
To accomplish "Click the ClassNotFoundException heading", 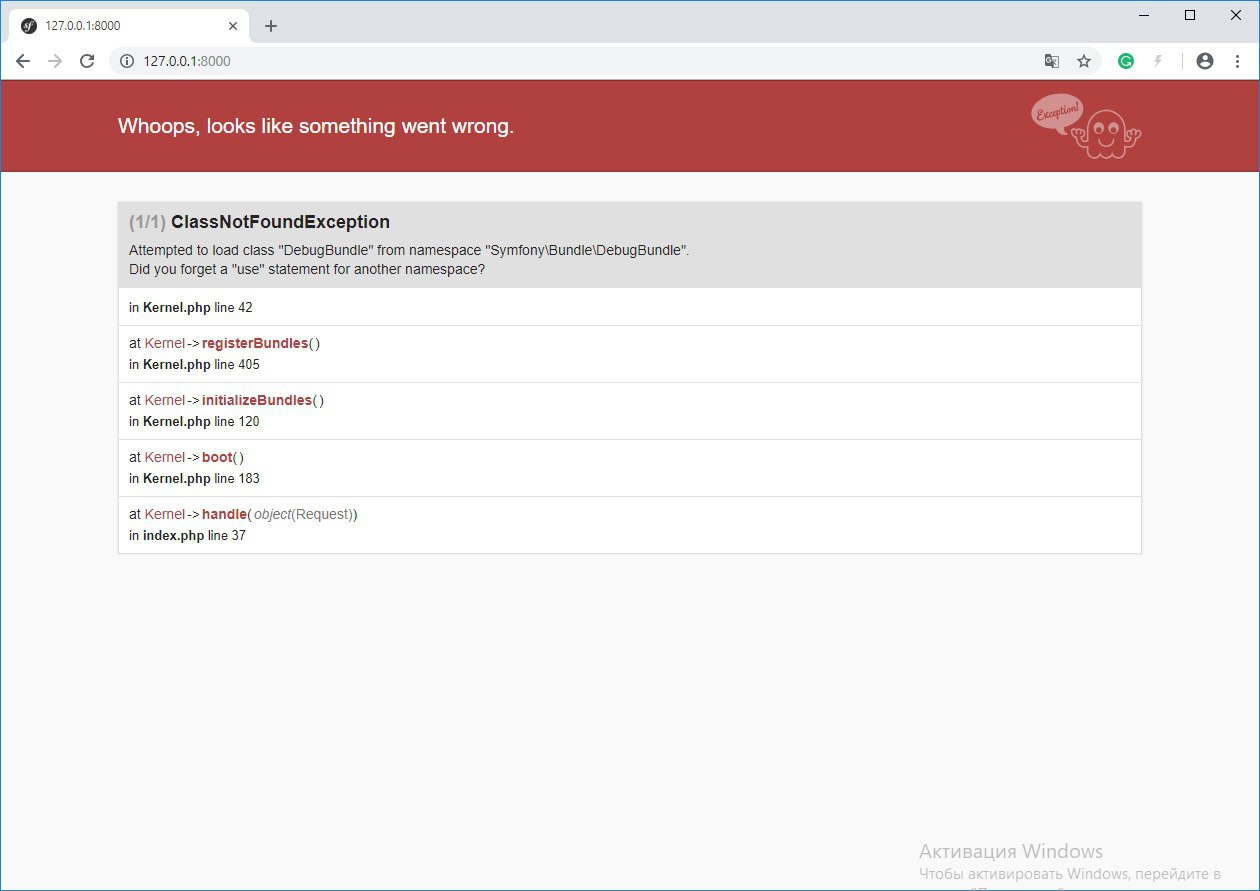I will [x=280, y=222].
